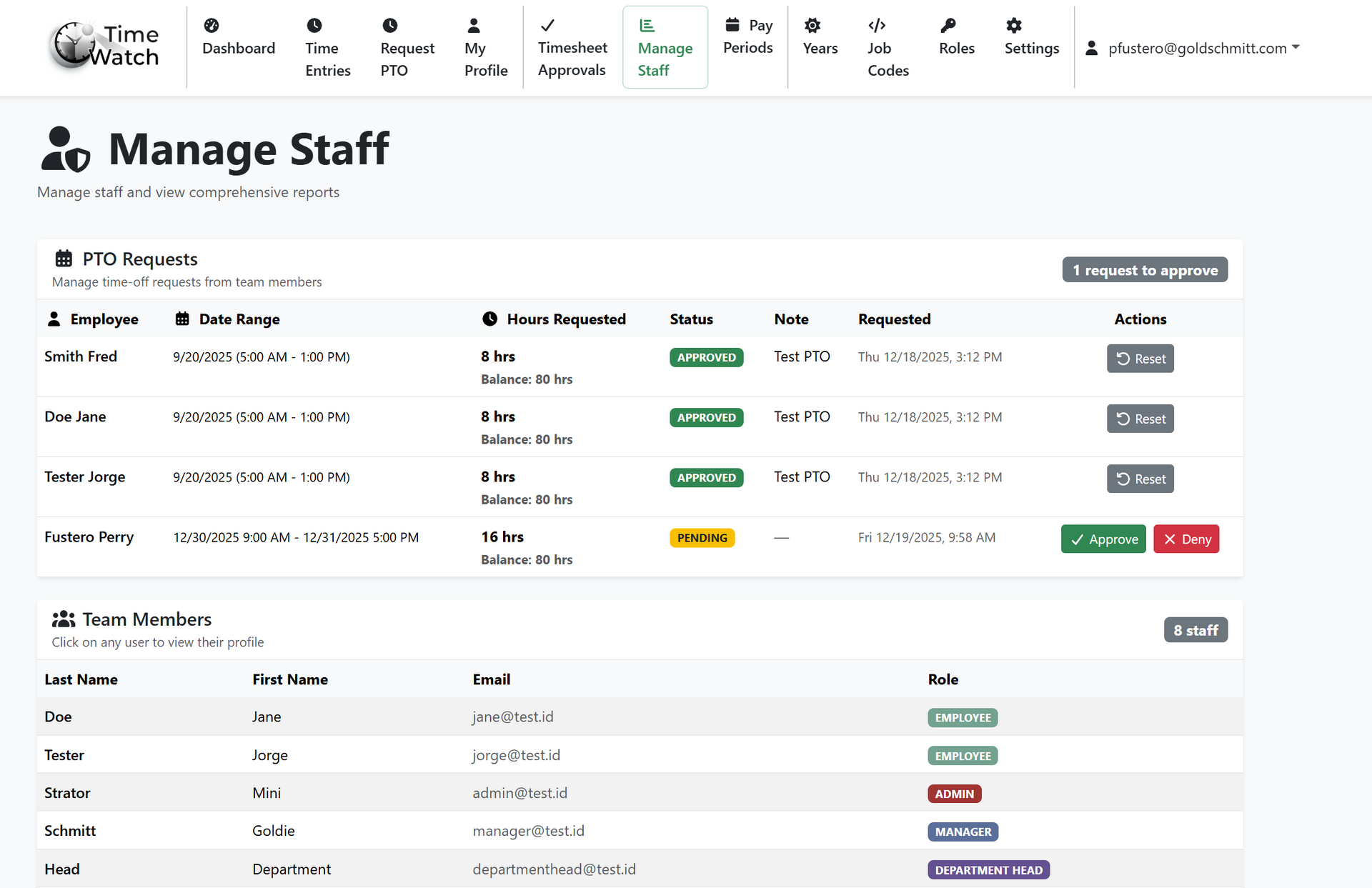Approve Fustero Perry's PTO request
This screenshot has height=888, width=1372.
coord(1103,539)
